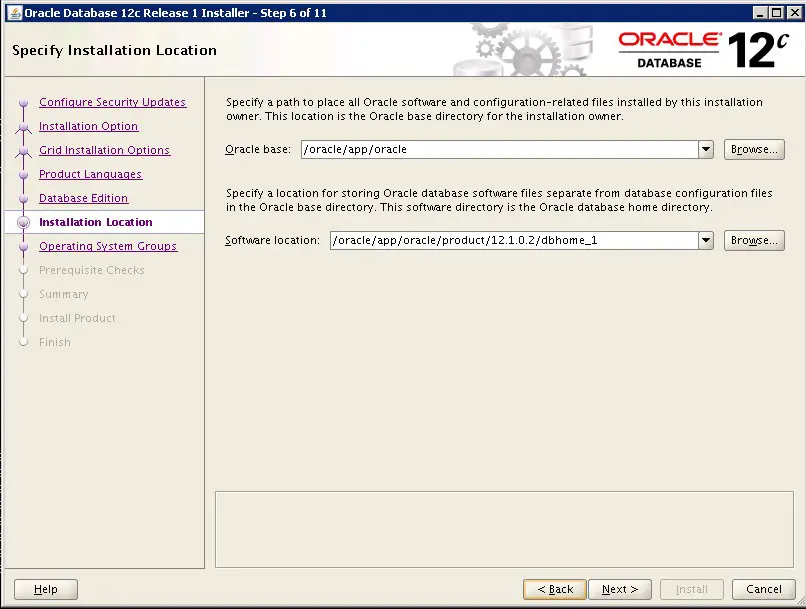Click the 'Specify Installation Location' heading
Viewport: 806px width, 609px height.
(115, 50)
